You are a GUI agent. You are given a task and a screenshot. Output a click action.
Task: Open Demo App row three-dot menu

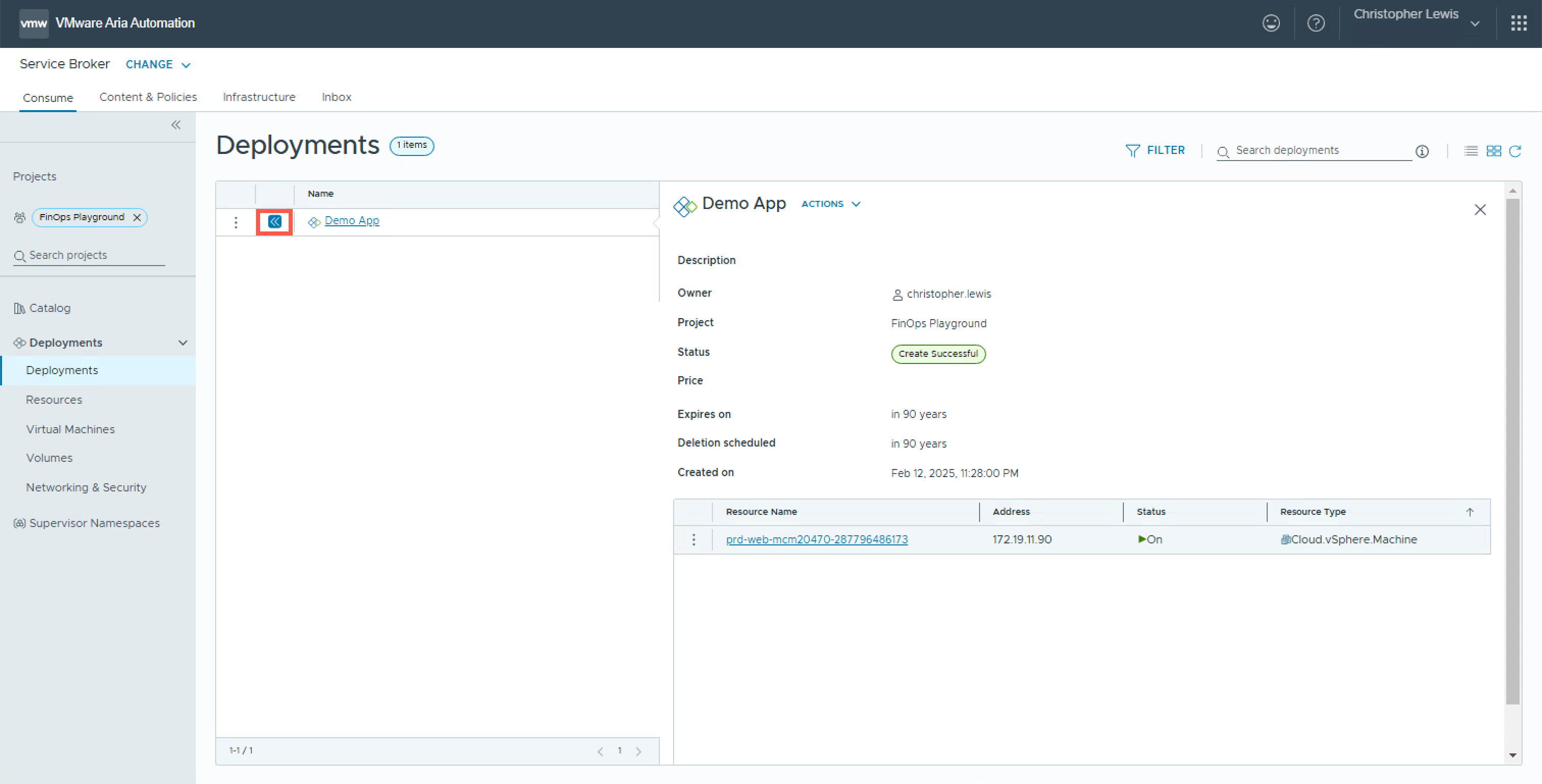(236, 223)
